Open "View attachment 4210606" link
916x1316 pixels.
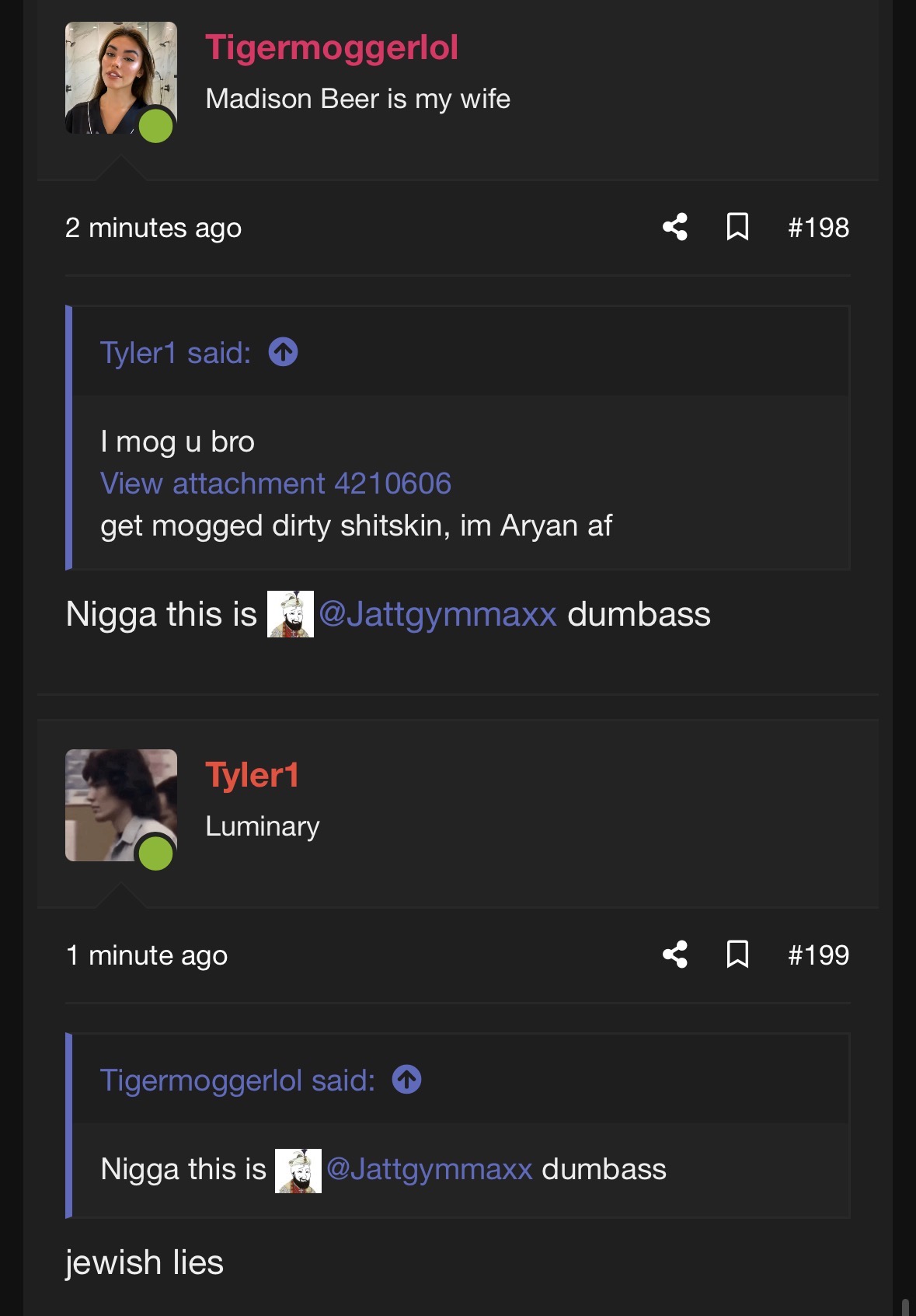tap(276, 483)
